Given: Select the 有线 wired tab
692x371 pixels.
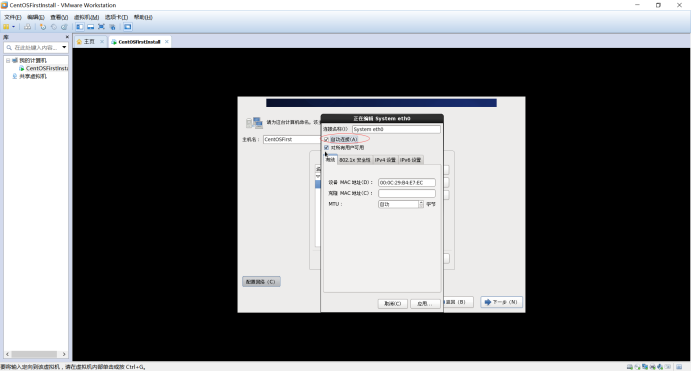Looking at the screenshot, I should click(331, 160).
